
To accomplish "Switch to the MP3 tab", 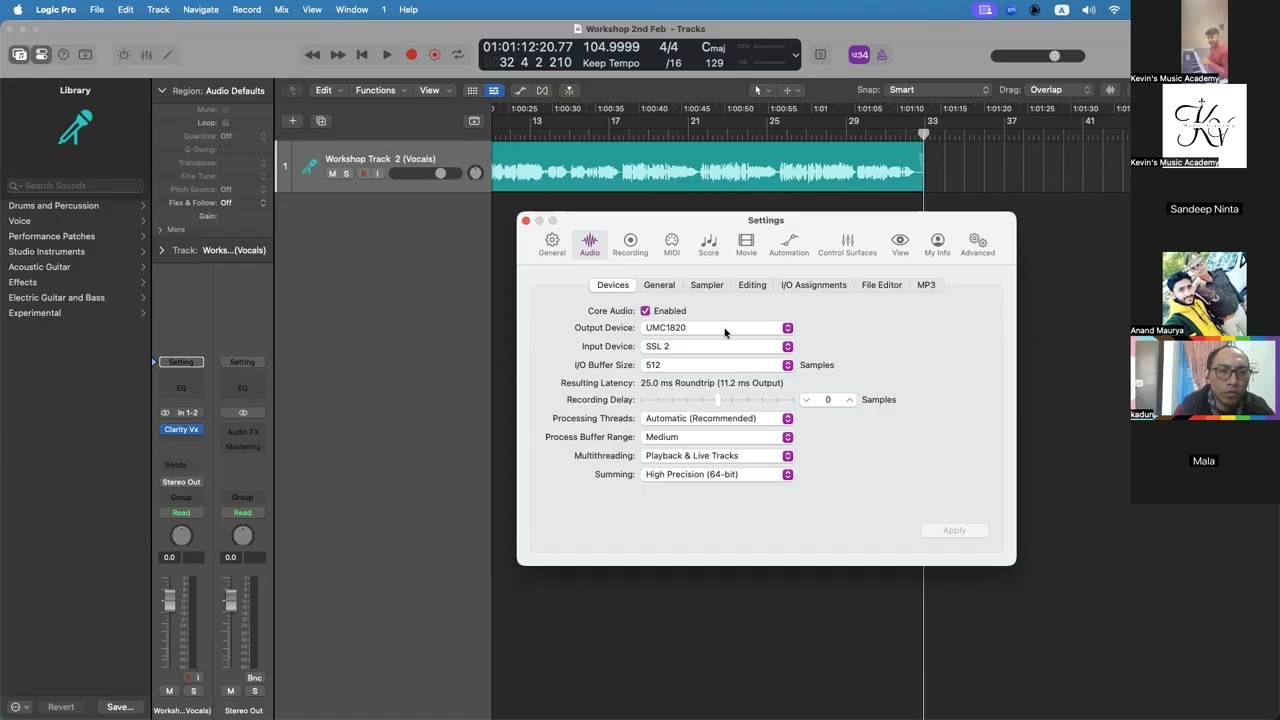I will pos(926,285).
